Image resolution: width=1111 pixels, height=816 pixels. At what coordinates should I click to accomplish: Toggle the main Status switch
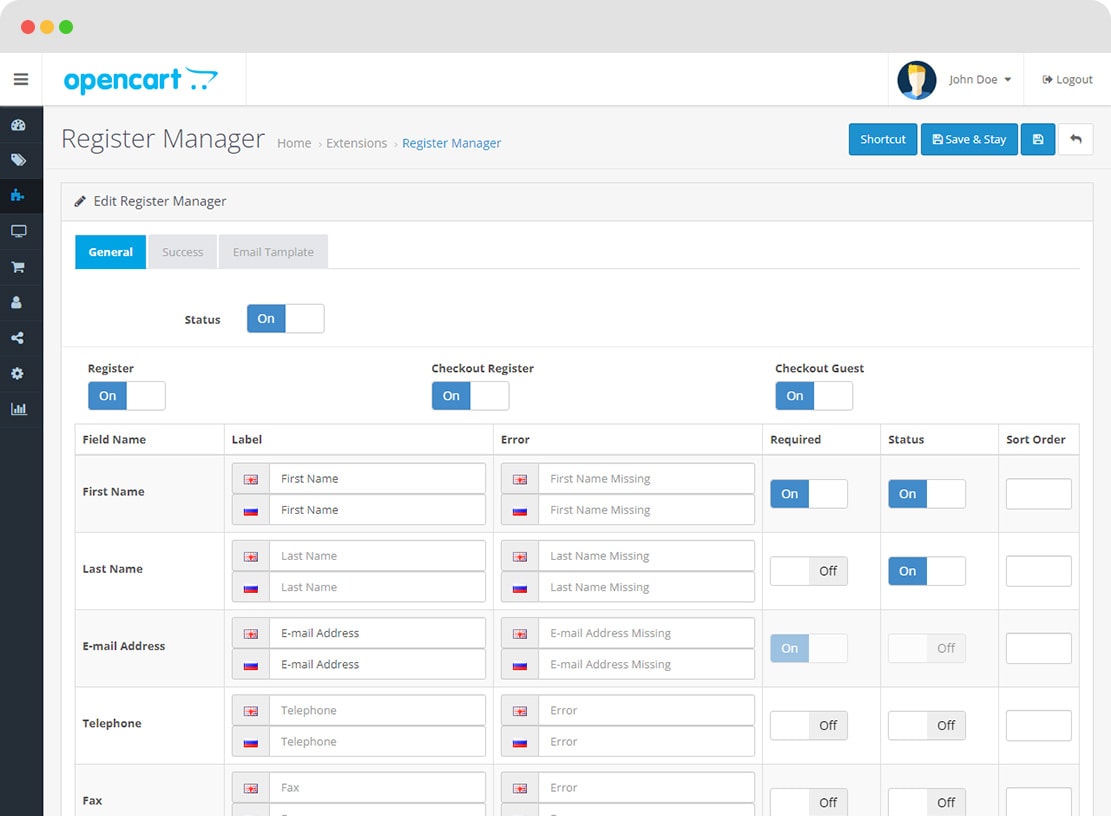pyautogui.click(x=286, y=319)
